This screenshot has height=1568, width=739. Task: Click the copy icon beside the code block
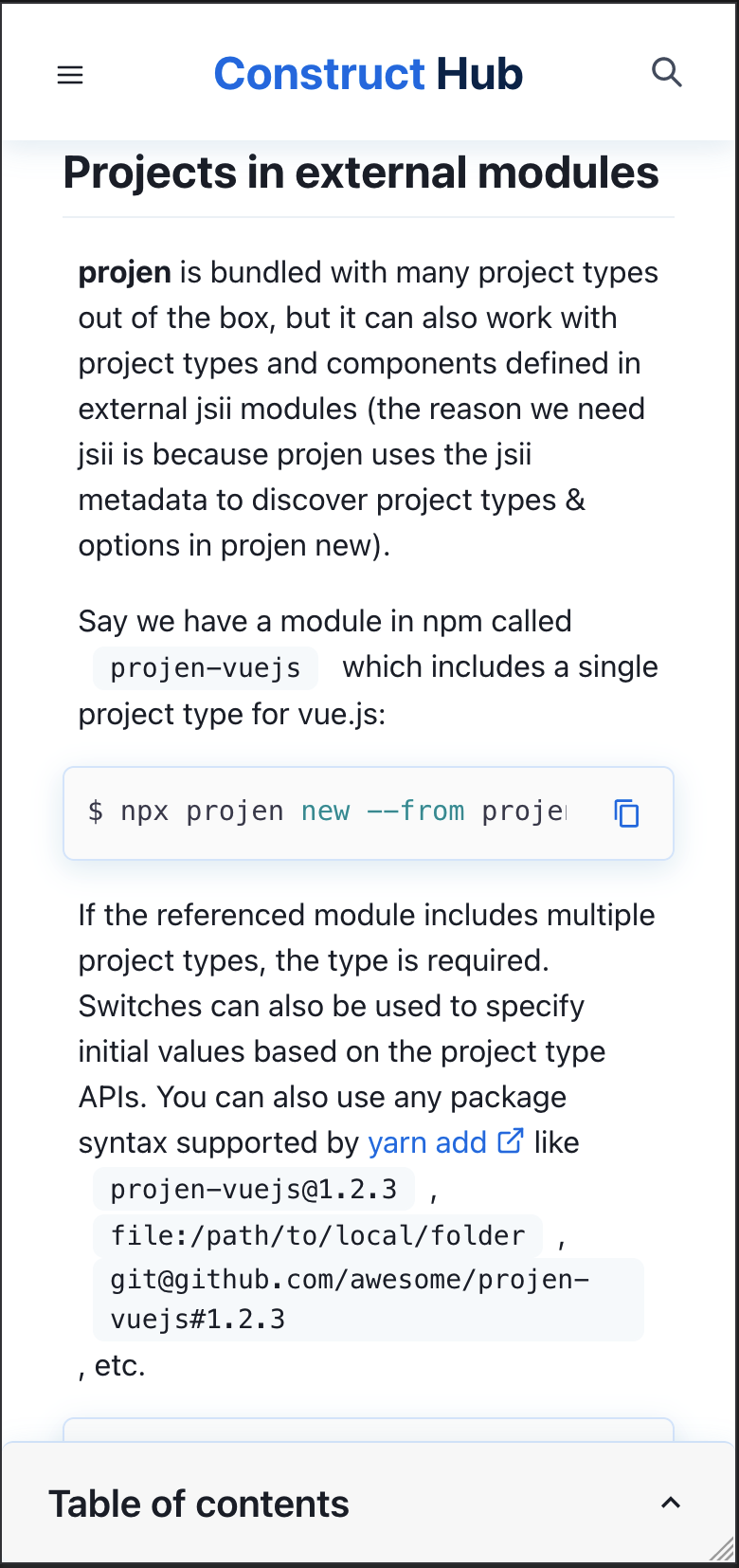tap(627, 812)
